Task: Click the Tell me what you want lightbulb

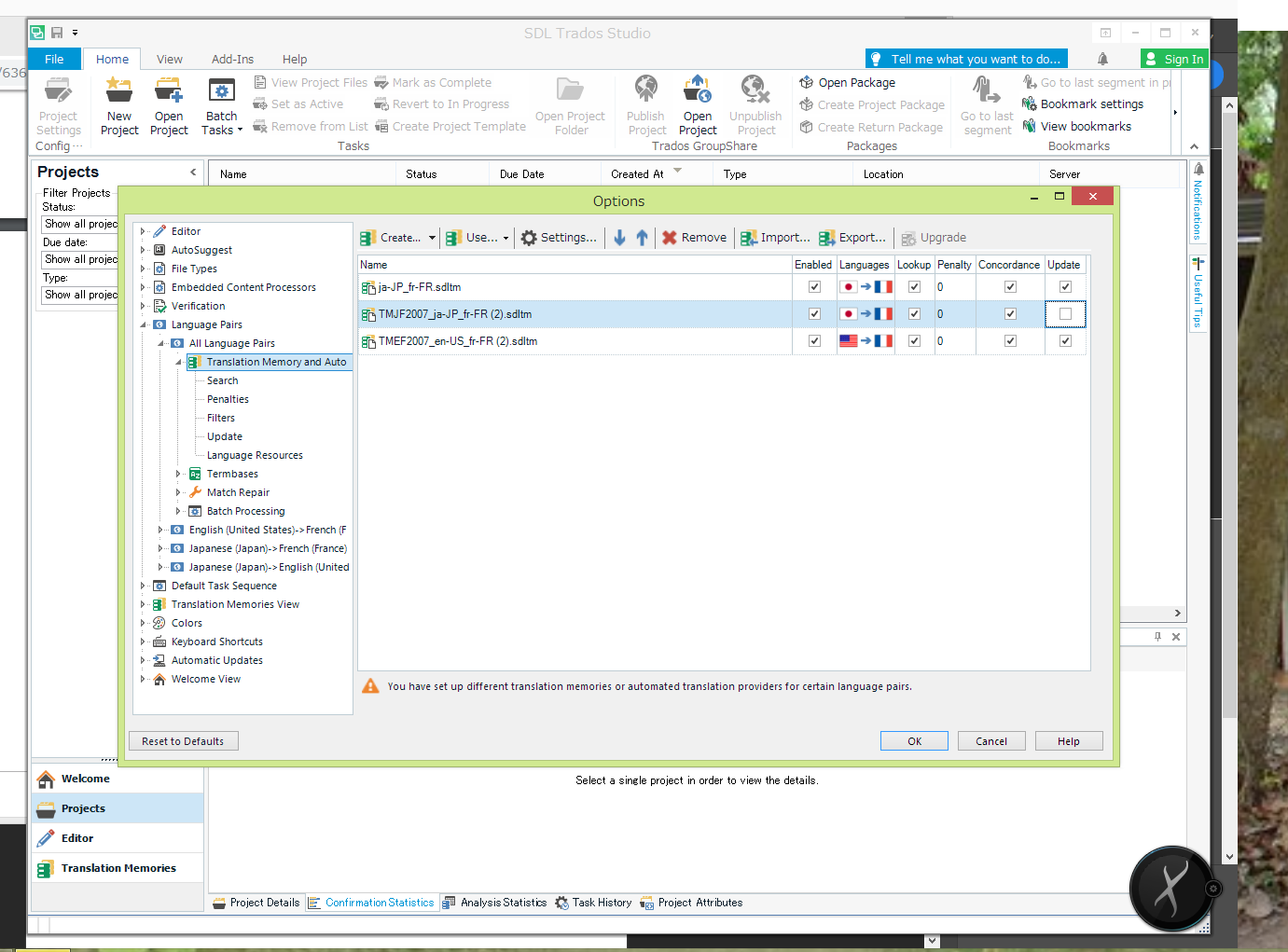Action: click(x=876, y=59)
